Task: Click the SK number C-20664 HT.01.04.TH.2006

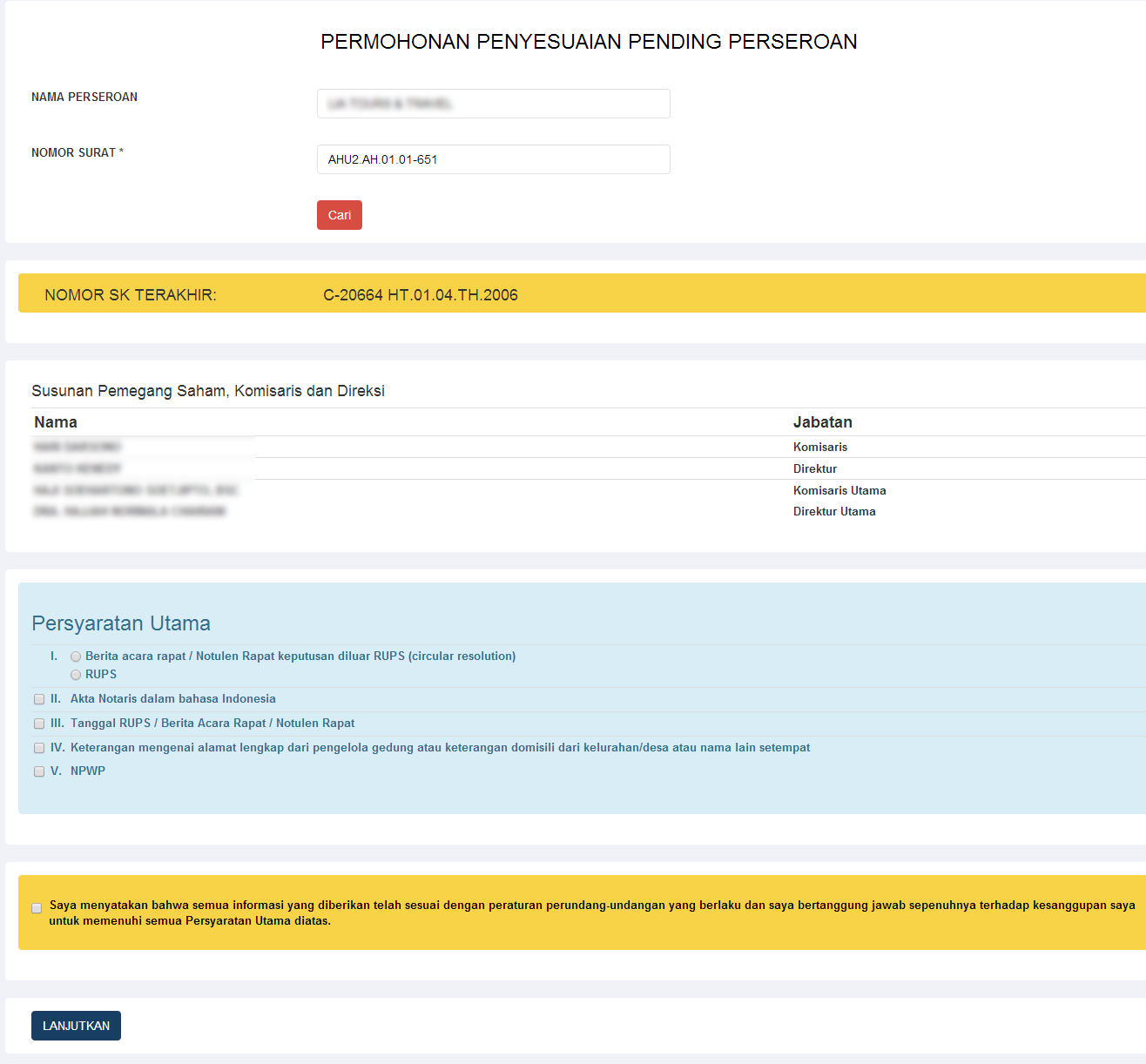Action: [420, 295]
